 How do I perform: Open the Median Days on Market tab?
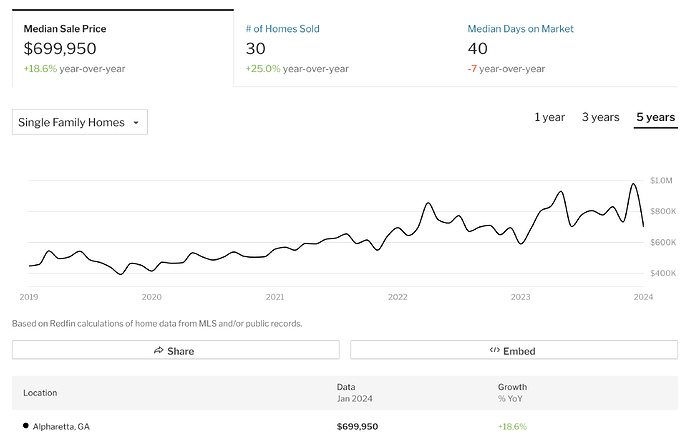567,48
